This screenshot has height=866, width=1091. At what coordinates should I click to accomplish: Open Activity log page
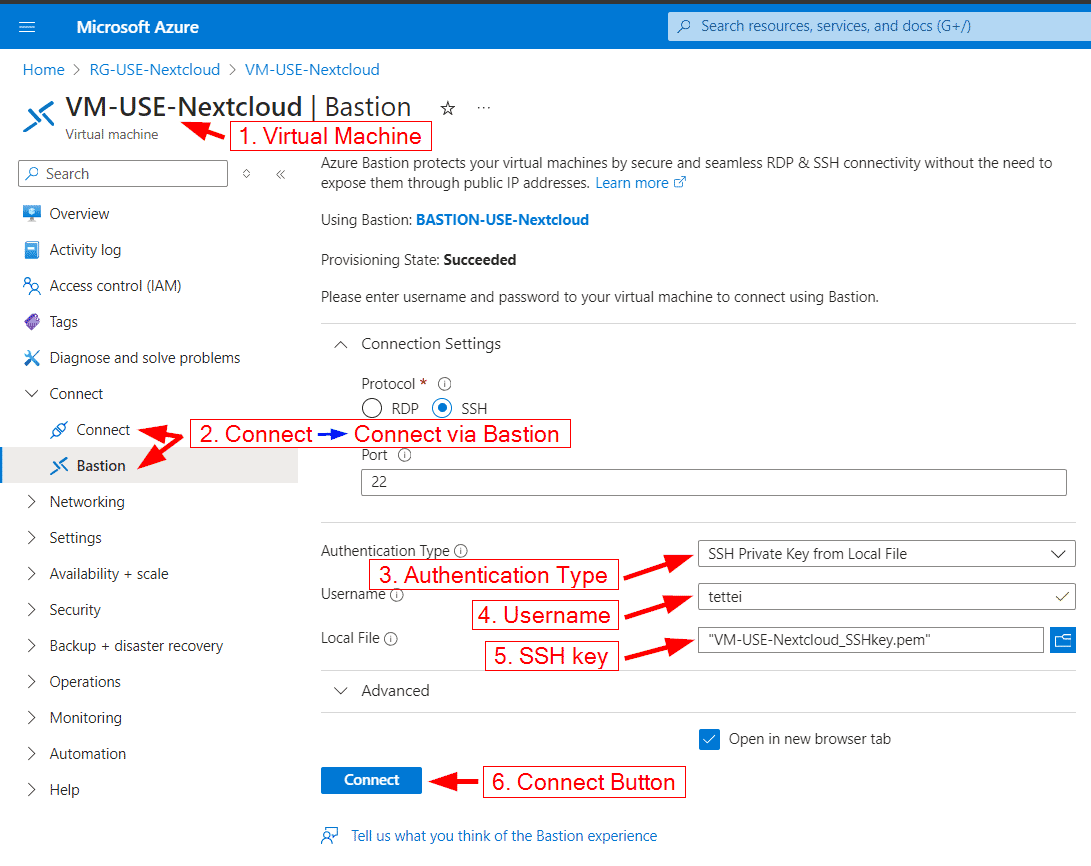pos(85,250)
